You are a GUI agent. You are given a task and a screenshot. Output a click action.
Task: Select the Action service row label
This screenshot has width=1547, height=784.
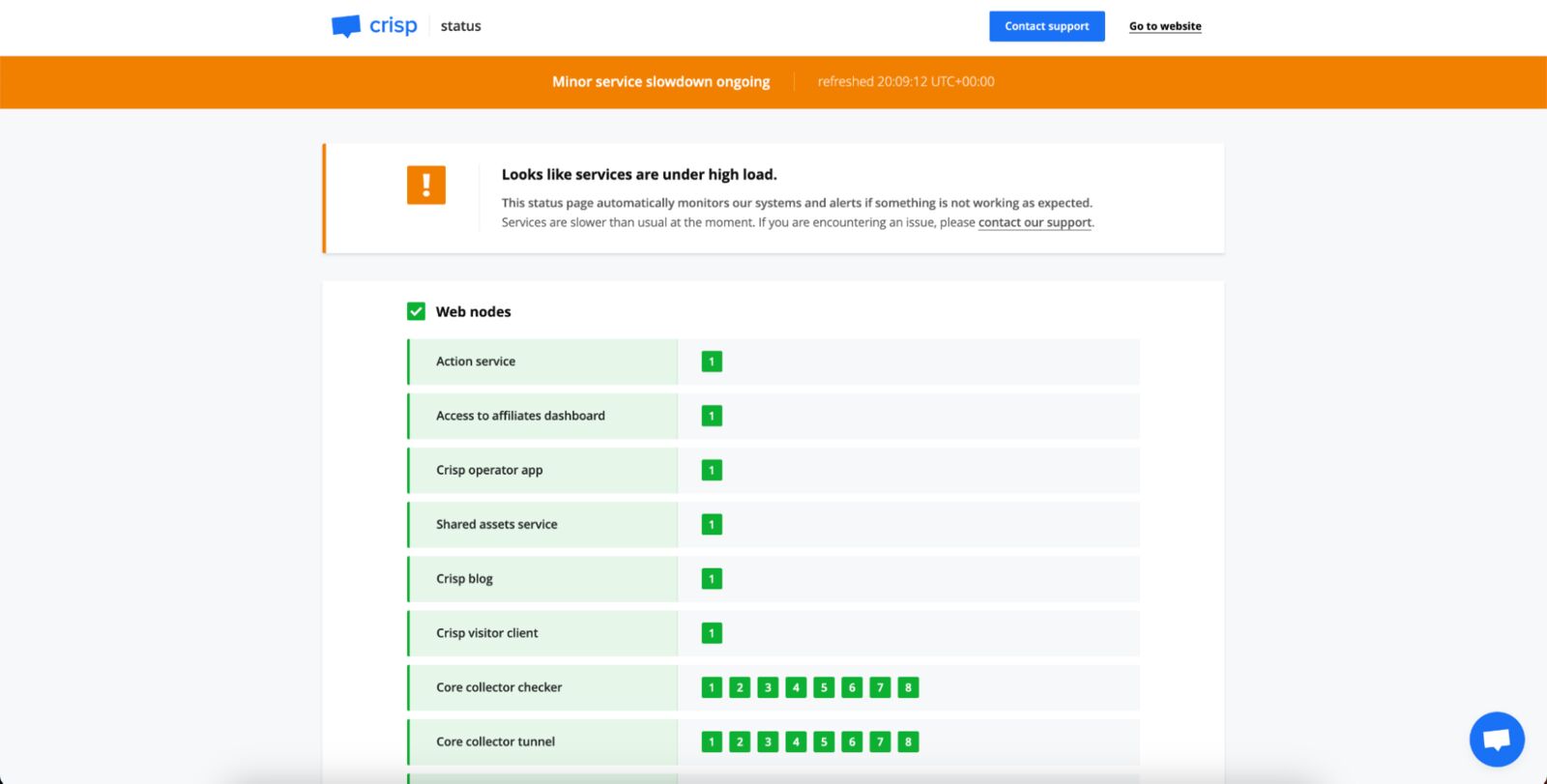(x=476, y=362)
